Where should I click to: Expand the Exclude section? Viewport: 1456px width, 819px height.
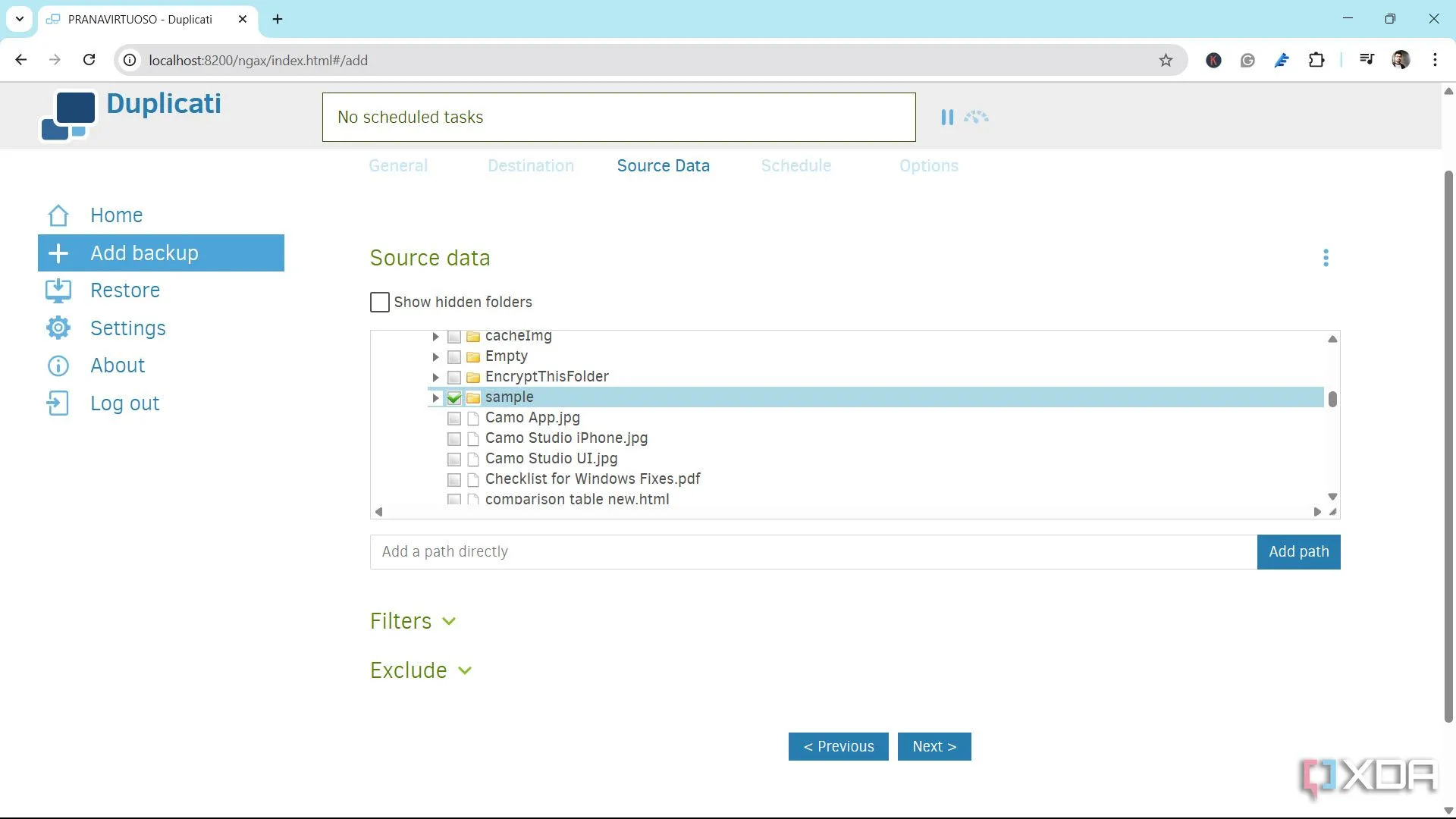click(421, 670)
